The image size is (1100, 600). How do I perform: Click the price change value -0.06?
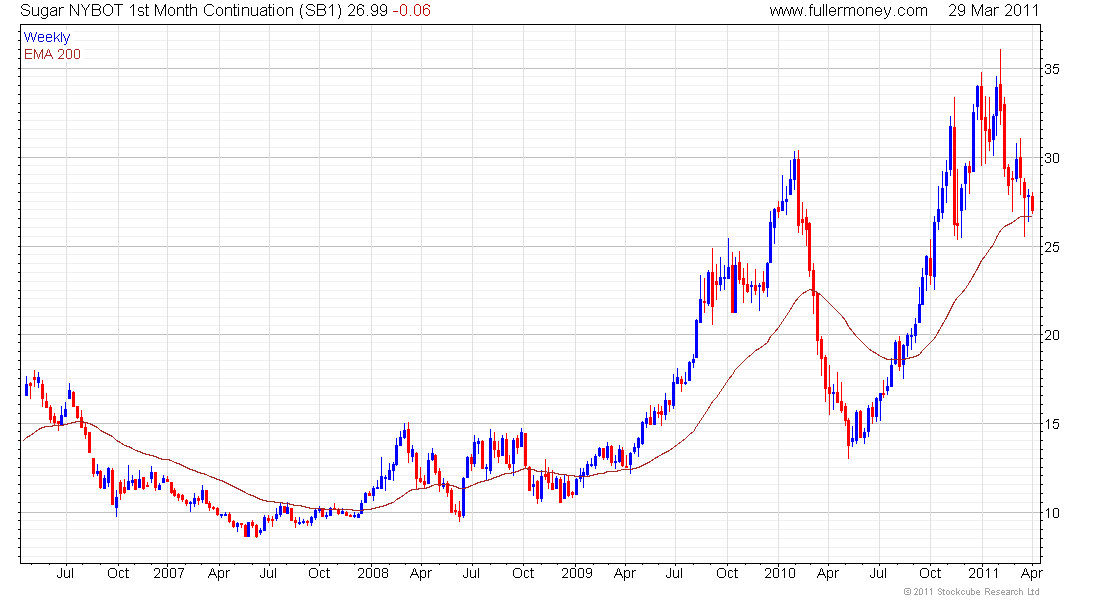click(411, 11)
